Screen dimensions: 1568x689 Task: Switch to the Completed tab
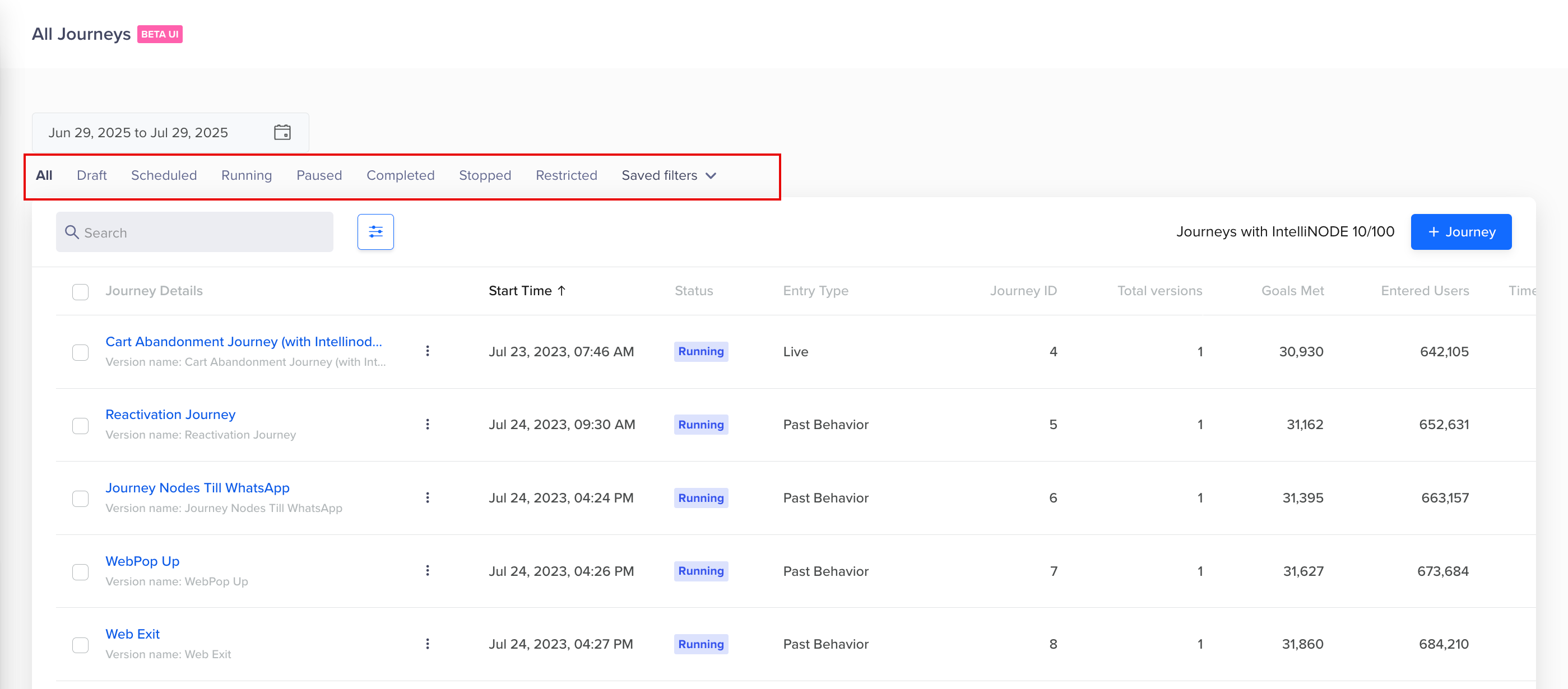(x=400, y=175)
